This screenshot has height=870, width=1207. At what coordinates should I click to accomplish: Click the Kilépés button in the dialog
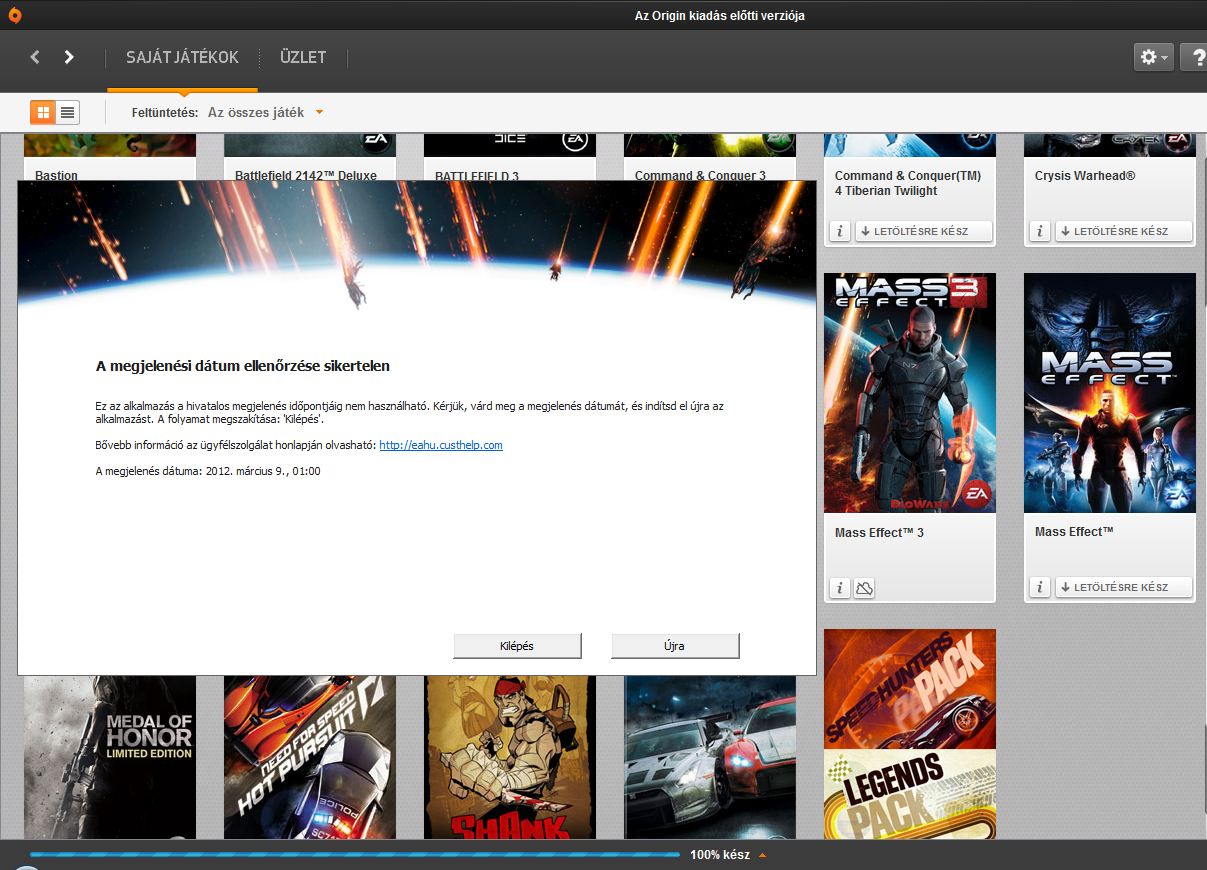(x=517, y=646)
